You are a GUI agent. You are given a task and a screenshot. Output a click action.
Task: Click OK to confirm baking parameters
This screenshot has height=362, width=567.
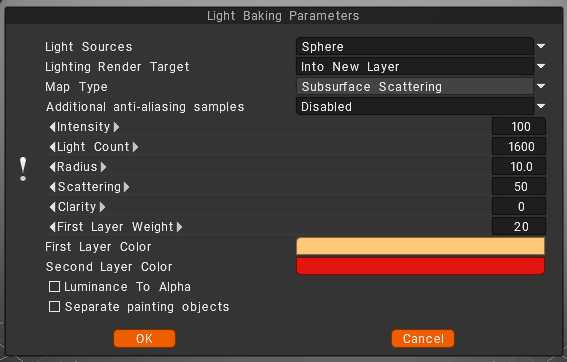[144, 338]
